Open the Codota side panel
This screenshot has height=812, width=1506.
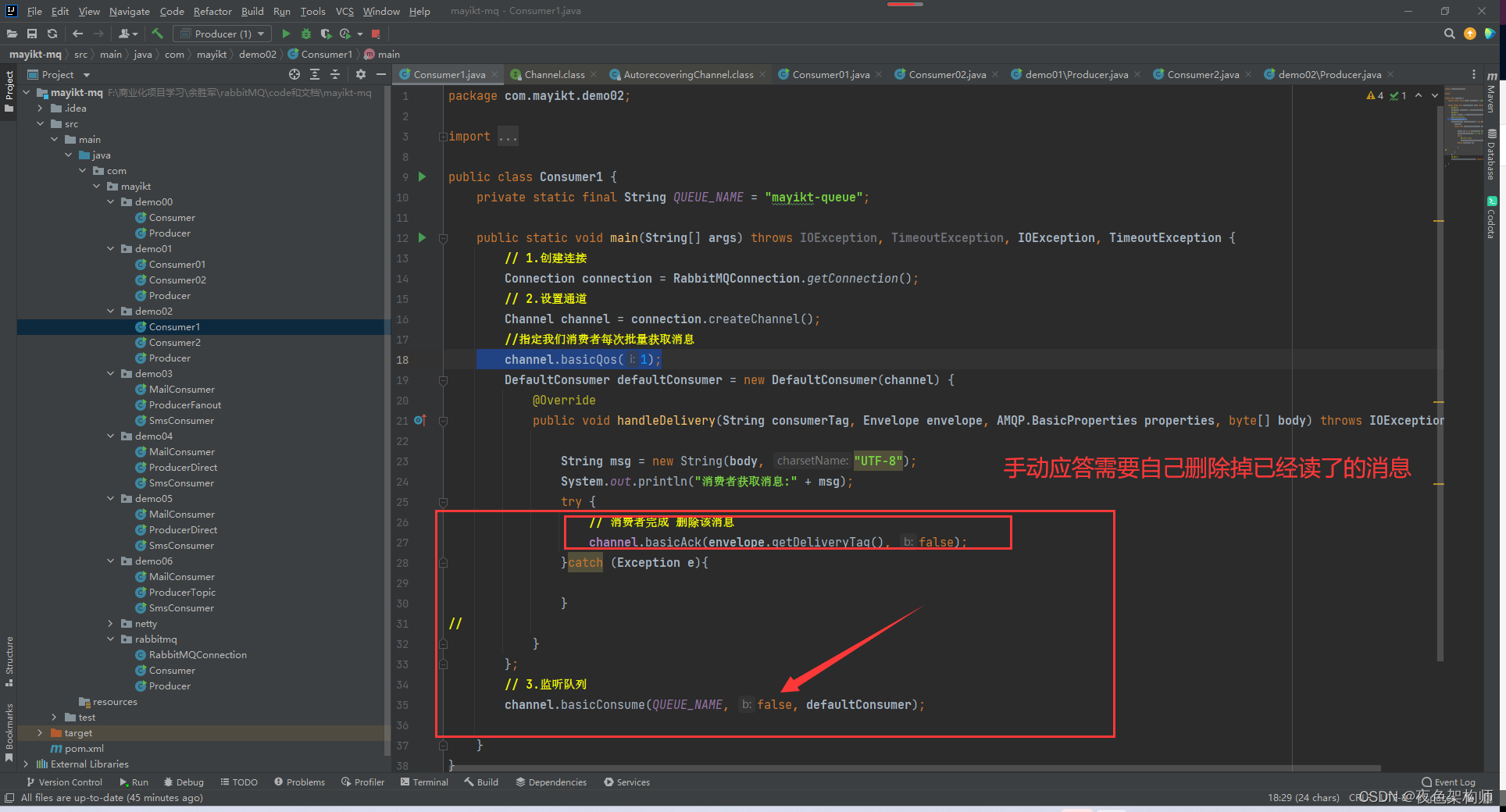click(x=1491, y=217)
